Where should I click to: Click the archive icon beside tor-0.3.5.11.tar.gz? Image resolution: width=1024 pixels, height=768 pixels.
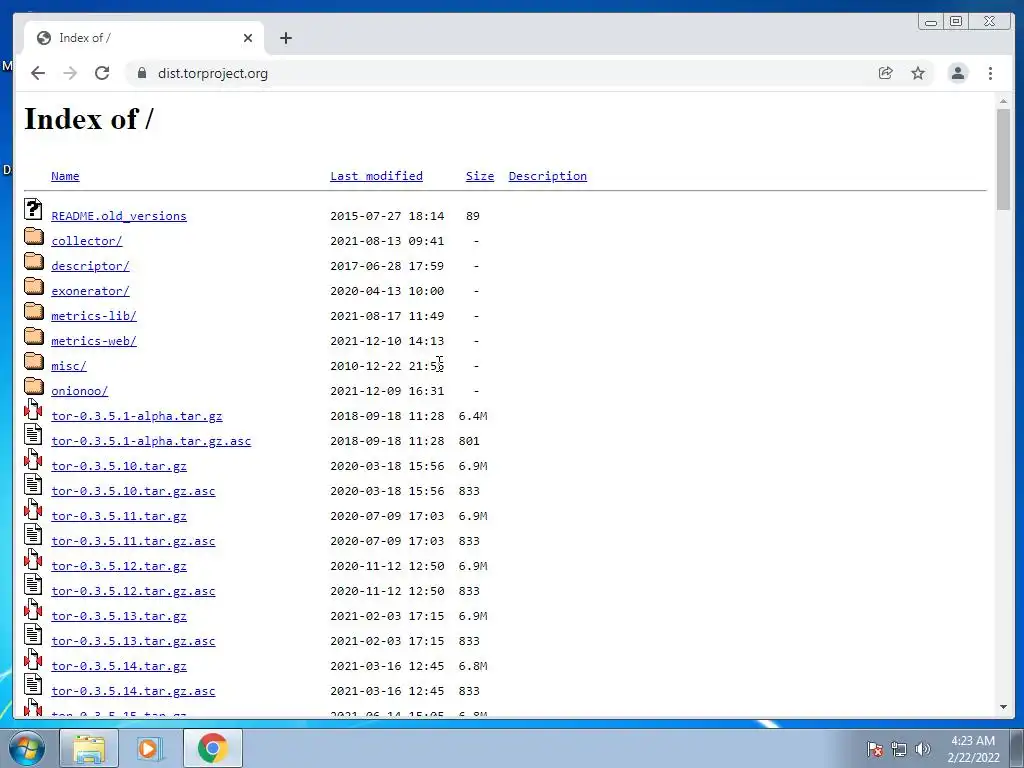coord(33,509)
